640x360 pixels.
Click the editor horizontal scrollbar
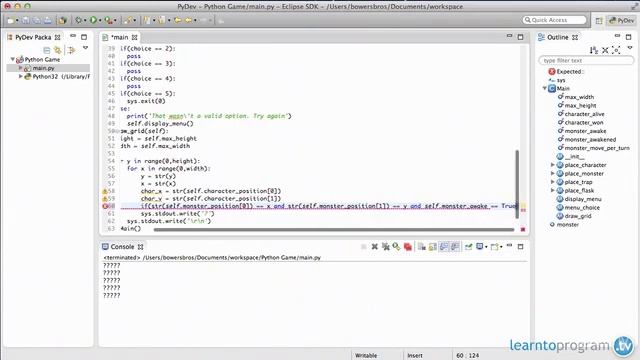pyautogui.click(x=333, y=230)
